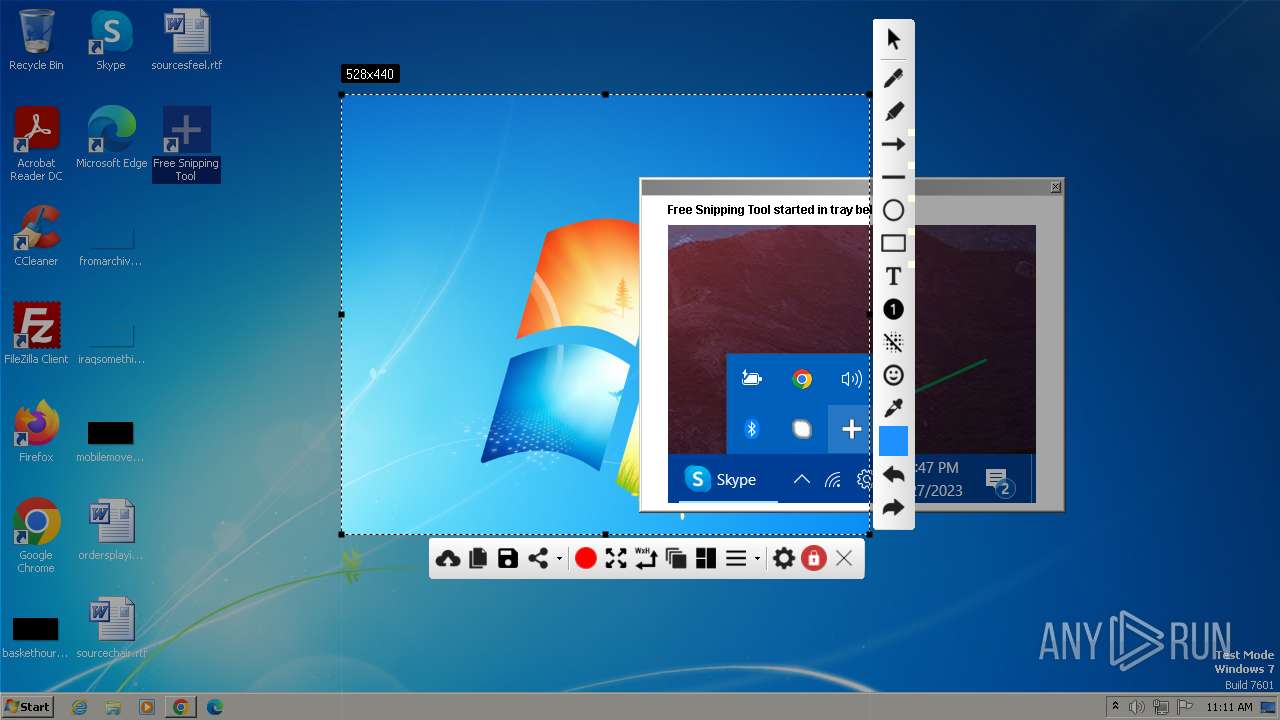Viewport: 1280px width, 720px height.
Task: Close the Free Snipping Tool notification window
Action: click(1055, 187)
